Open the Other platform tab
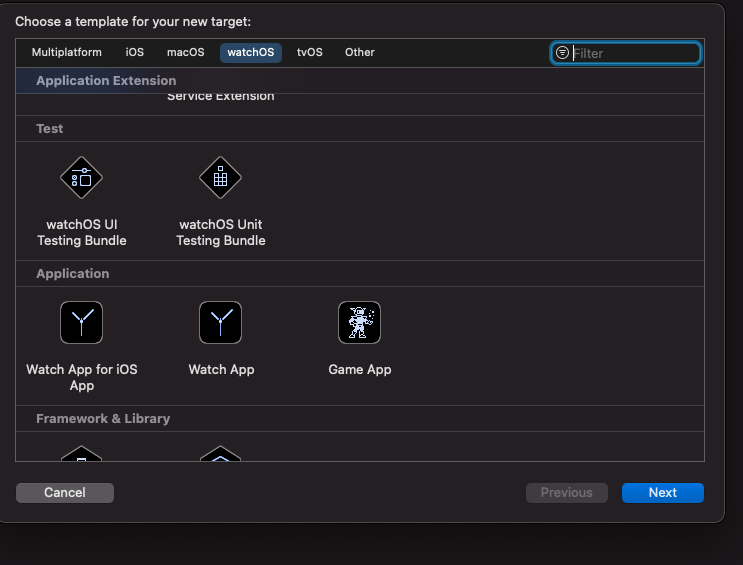 [x=360, y=52]
